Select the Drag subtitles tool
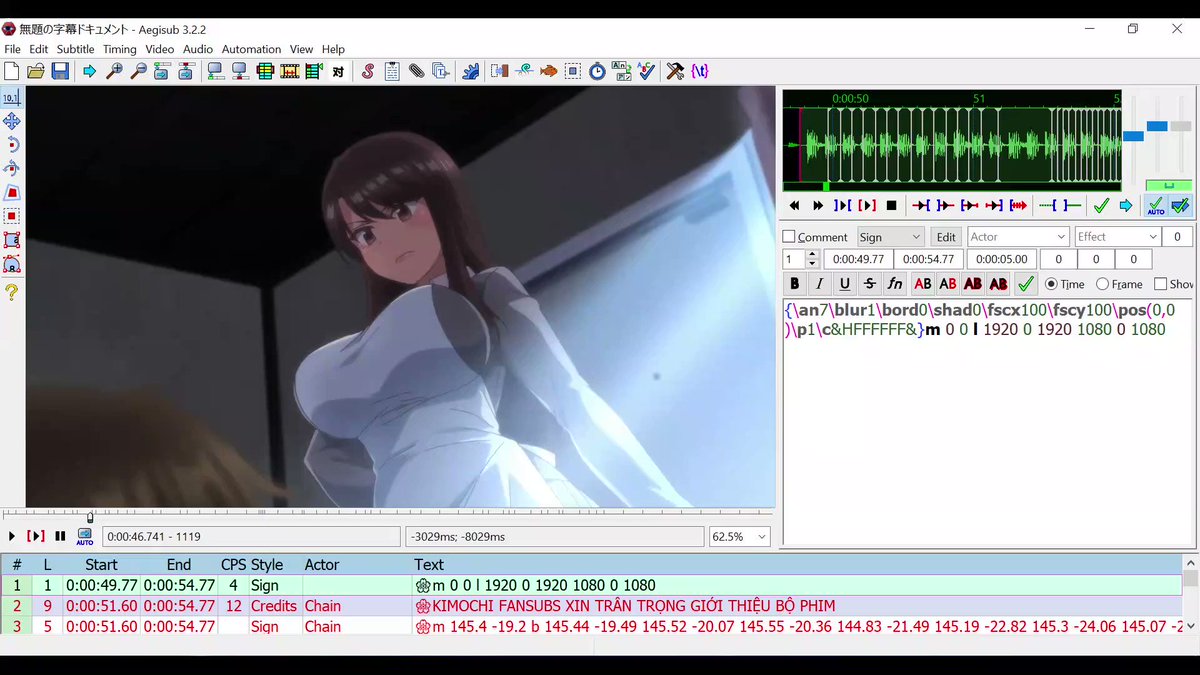 point(12,121)
